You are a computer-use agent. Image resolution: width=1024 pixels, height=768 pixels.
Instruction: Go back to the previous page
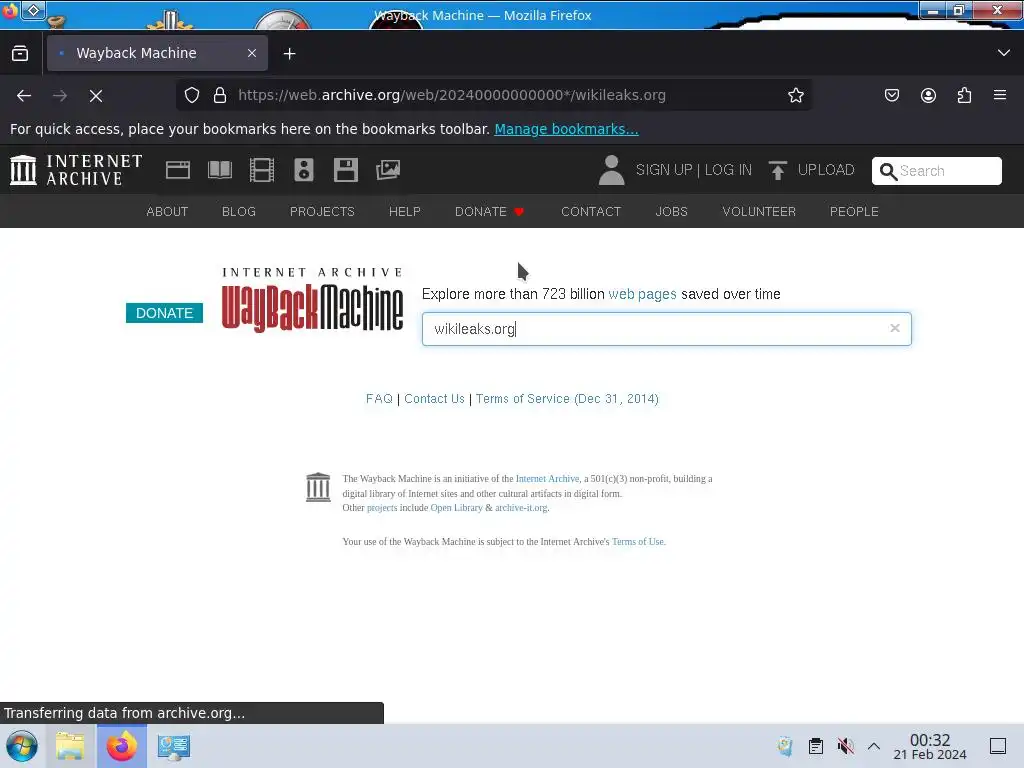point(24,95)
